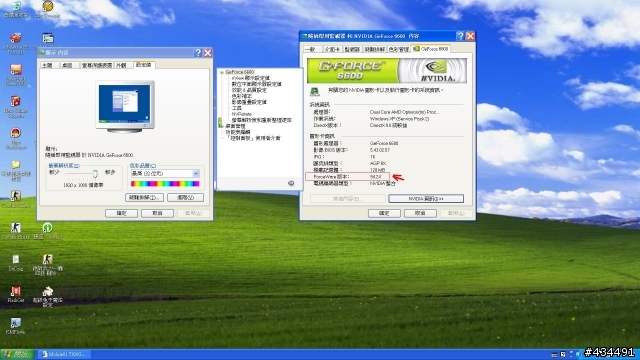Screen dimensions: 640x360
Task: Select 螢幕解析度和重新整理速率 tree item
Action: (262, 120)
